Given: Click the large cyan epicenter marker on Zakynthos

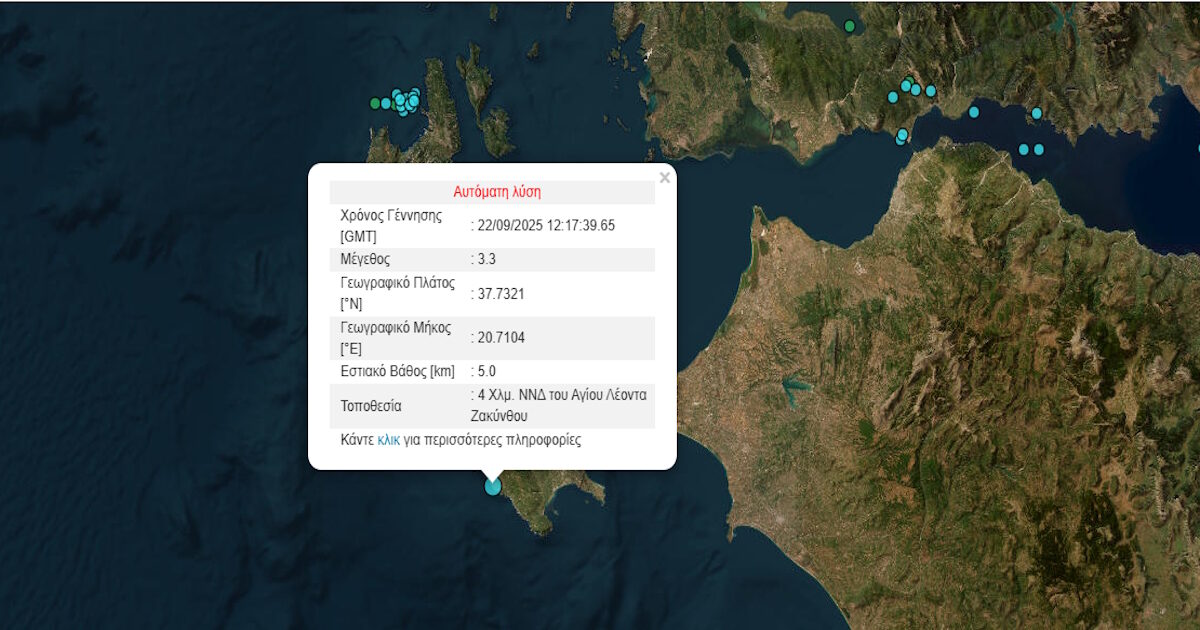Looking at the screenshot, I should point(493,486).
